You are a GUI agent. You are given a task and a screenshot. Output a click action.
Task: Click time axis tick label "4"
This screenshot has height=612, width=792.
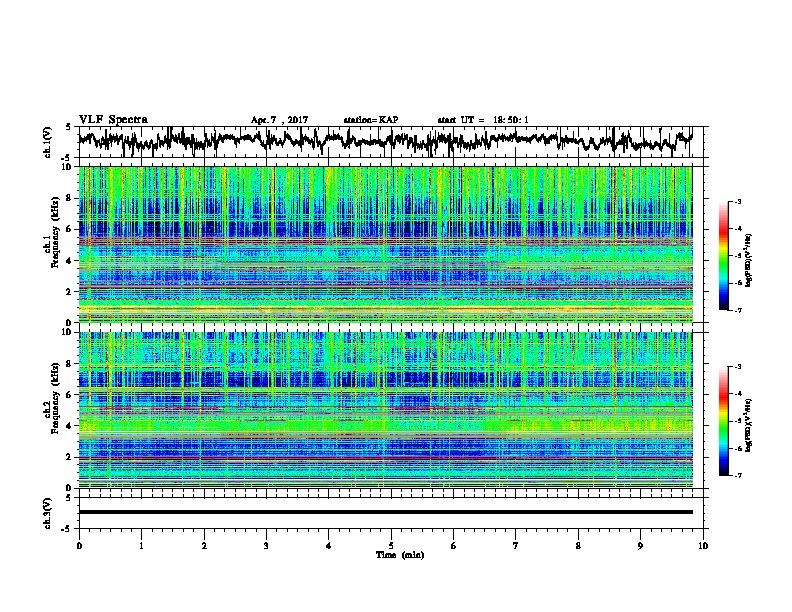329,546
